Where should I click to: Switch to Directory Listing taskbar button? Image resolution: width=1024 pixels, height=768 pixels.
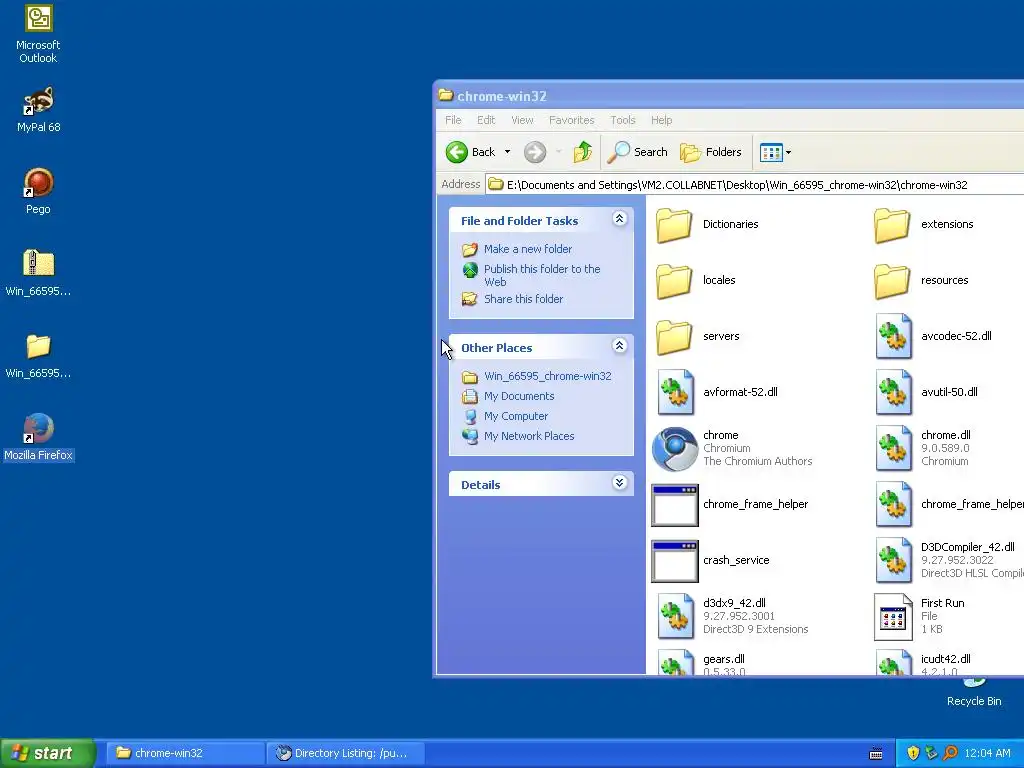[345, 753]
